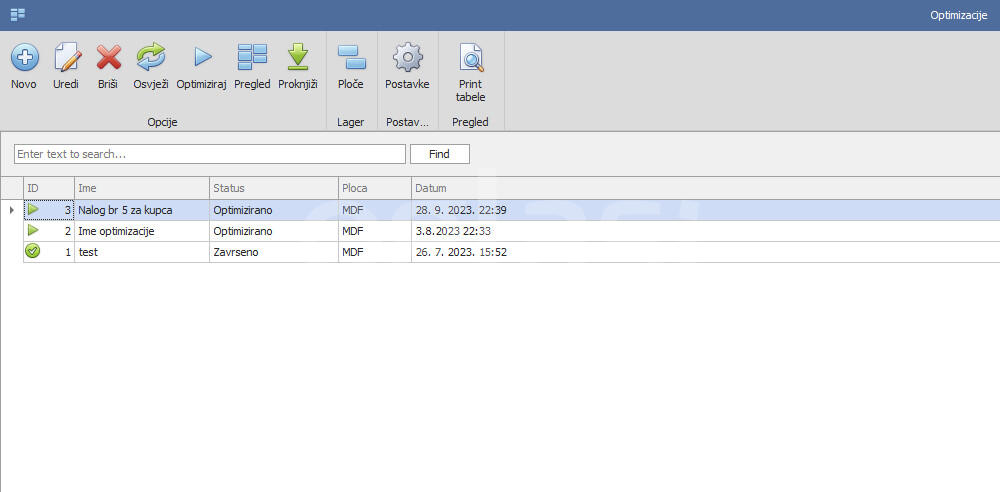This screenshot has width=1000, height=492.
Task: Click Print tabele preview icon
Action: click(470, 58)
